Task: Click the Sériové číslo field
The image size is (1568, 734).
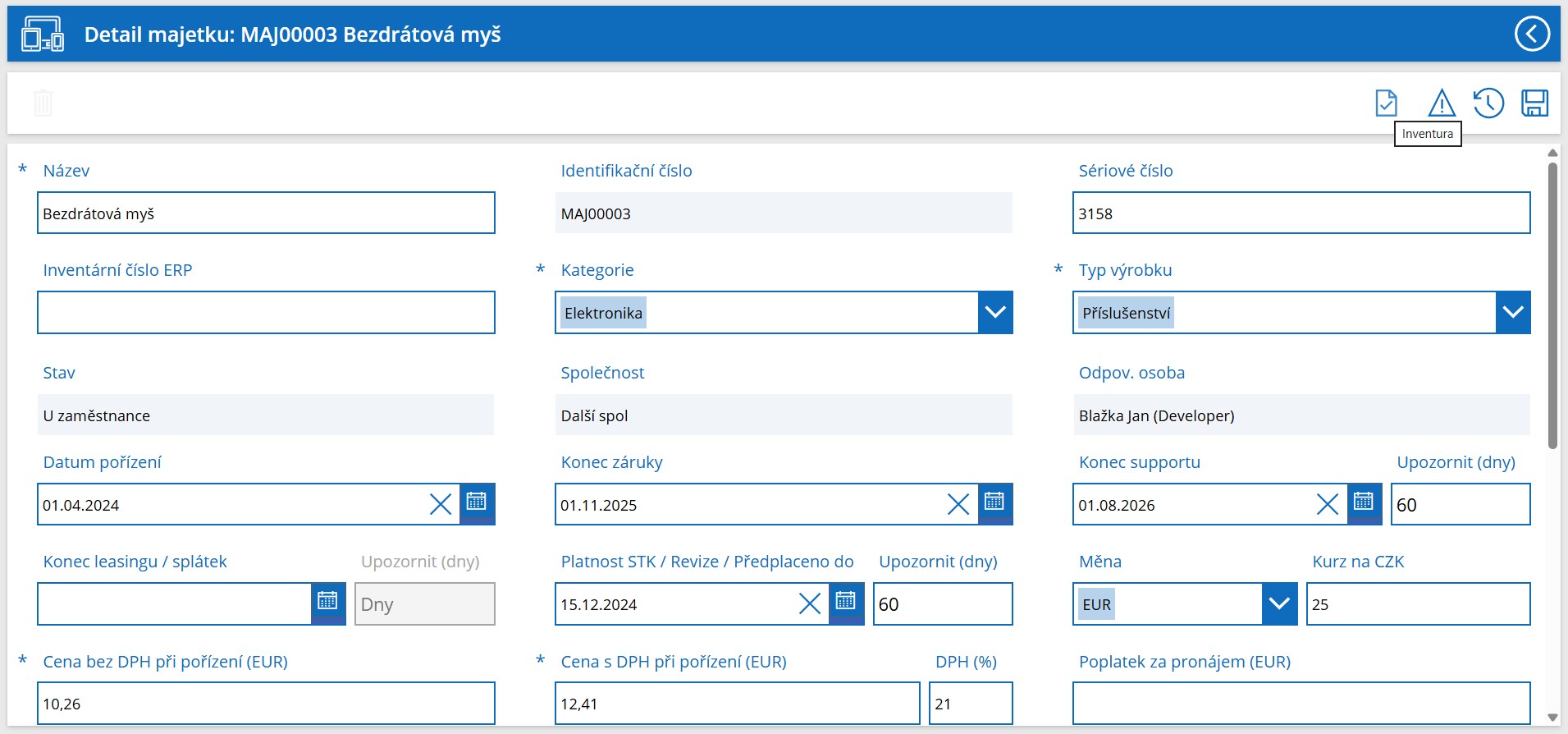Action: click(1301, 213)
